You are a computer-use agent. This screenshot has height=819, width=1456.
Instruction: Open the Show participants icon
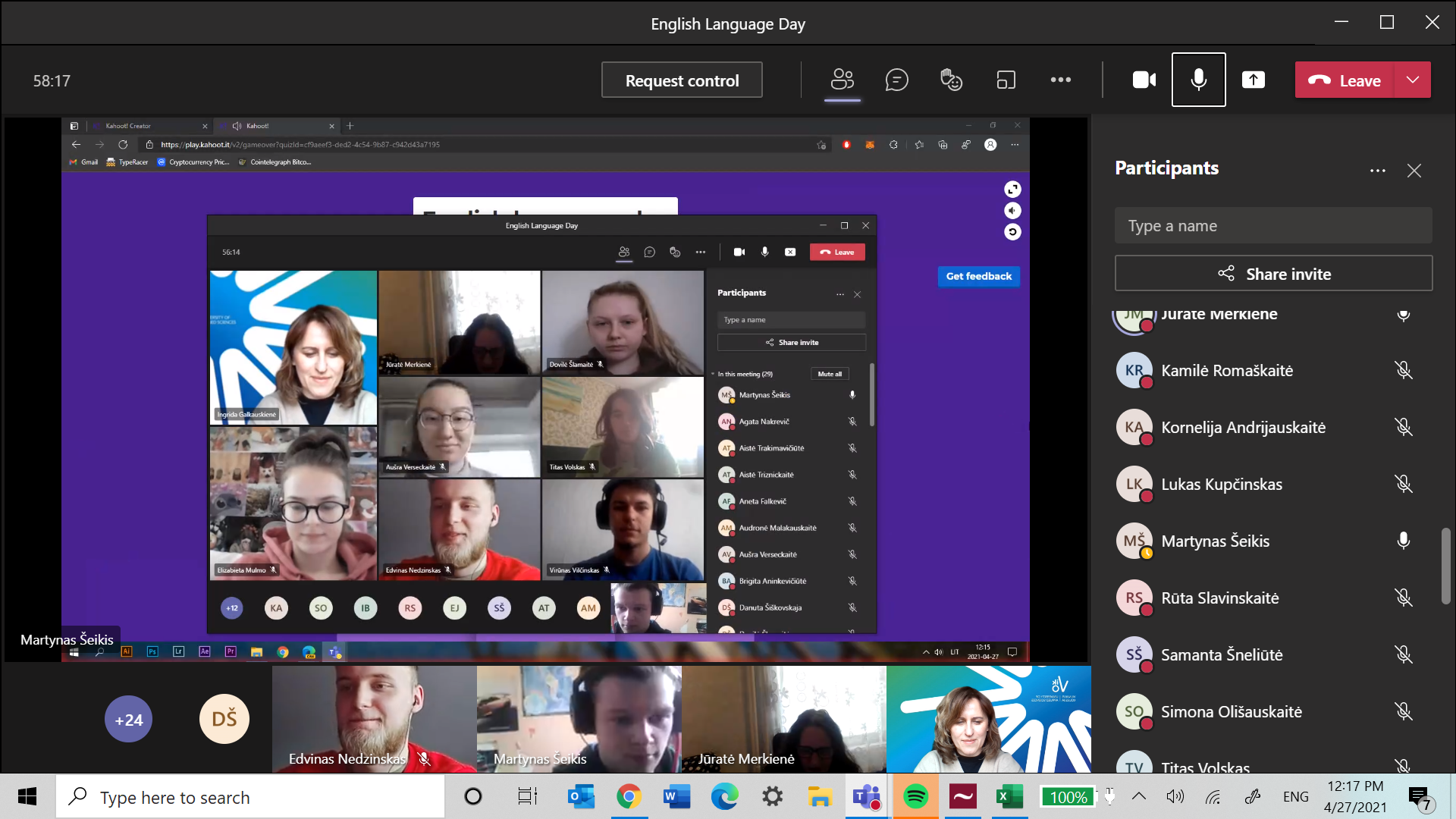pyautogui.click(x=842, y=80)
